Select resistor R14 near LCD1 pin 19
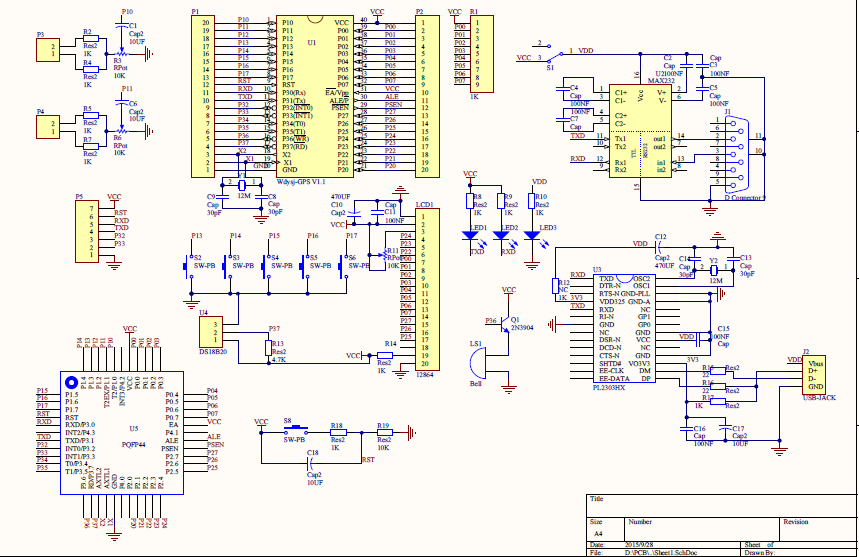The image size is (859, 557). point(385,355)
